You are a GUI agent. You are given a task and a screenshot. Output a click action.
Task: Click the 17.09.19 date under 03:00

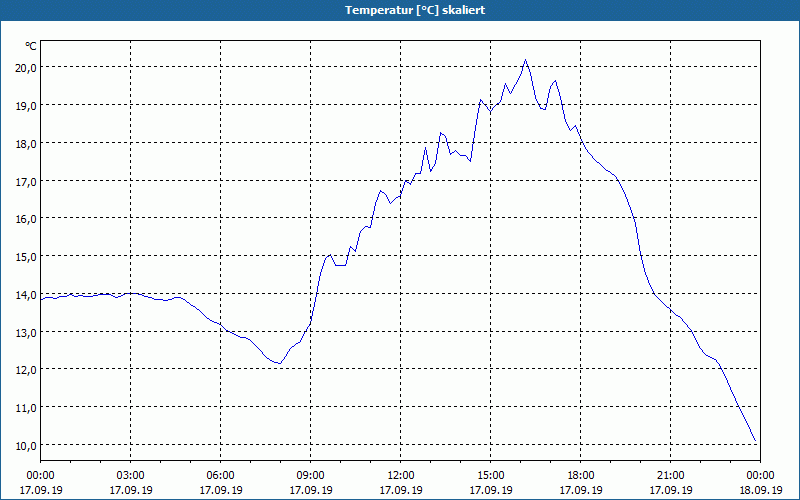[131, 490]
